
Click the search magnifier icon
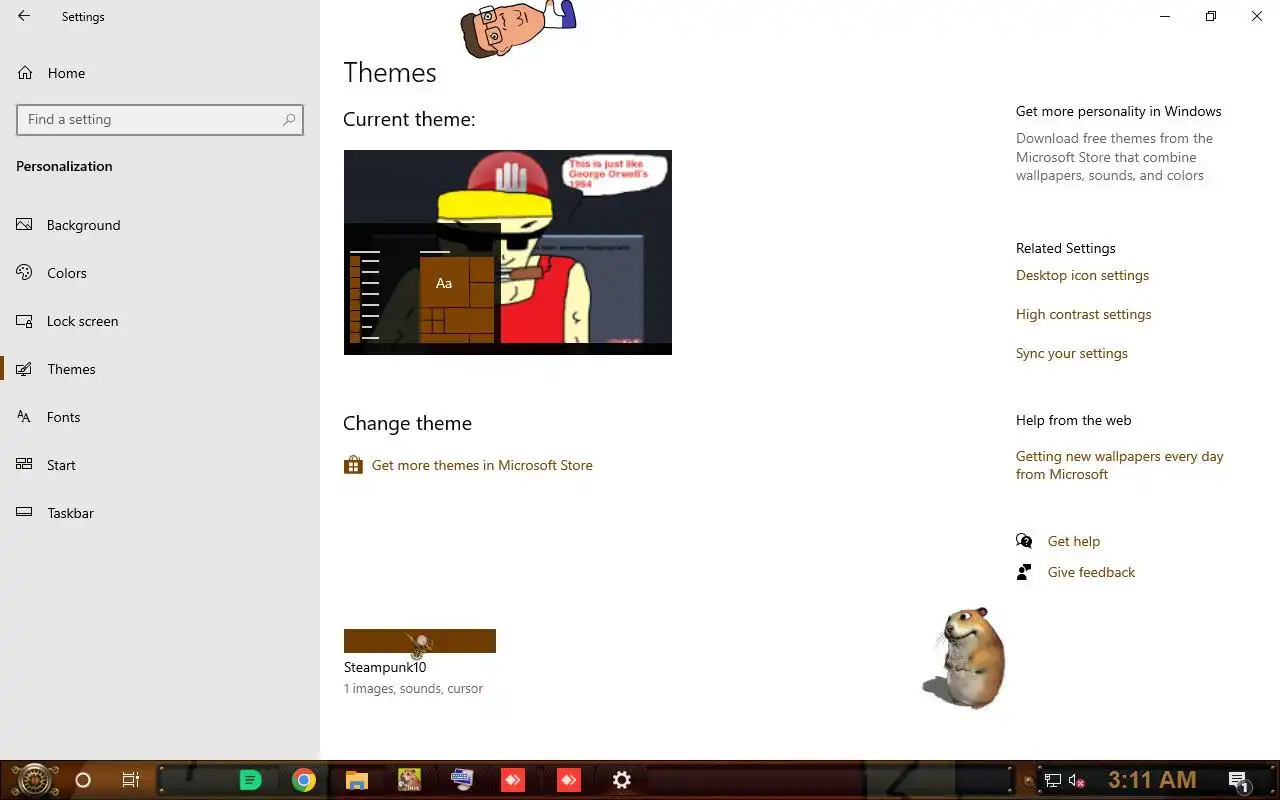click(x=289, y=119)
